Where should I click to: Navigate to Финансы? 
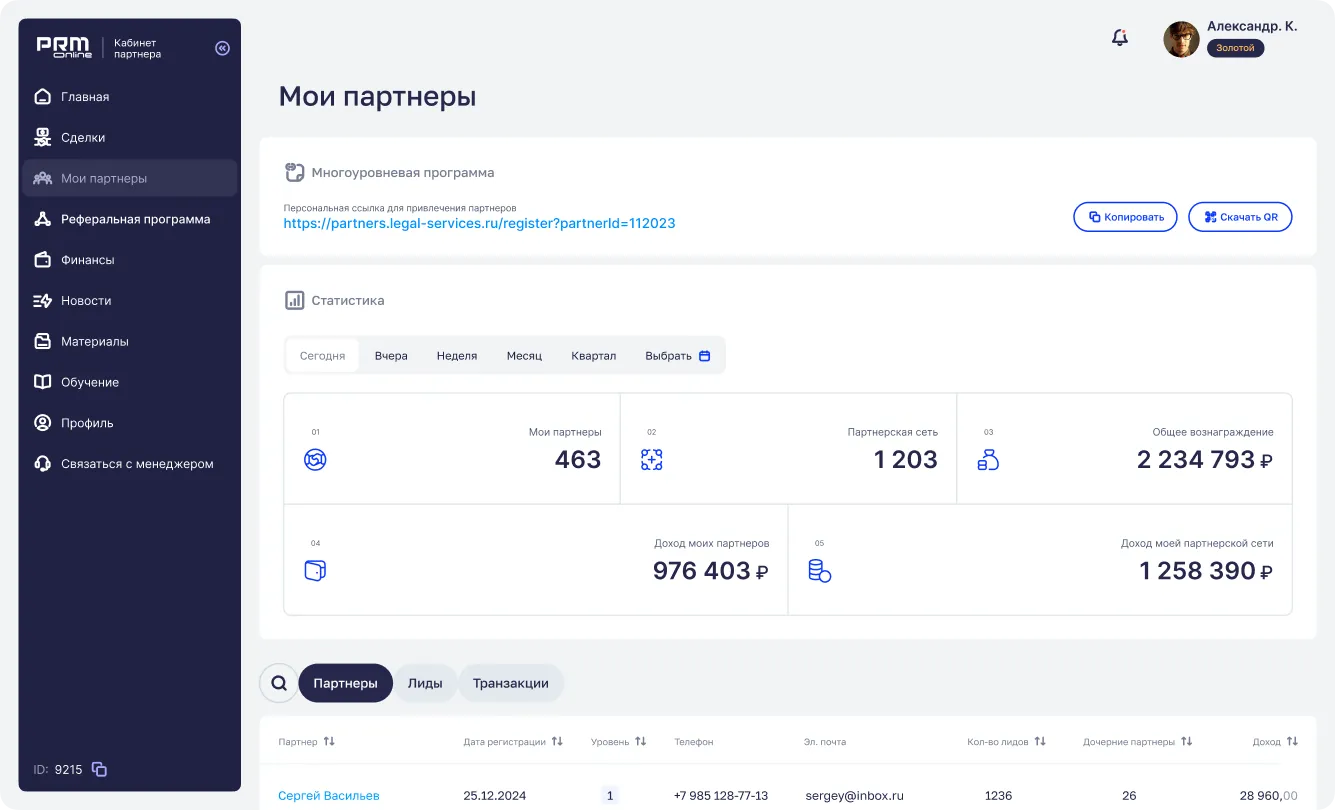coord(130,260)
